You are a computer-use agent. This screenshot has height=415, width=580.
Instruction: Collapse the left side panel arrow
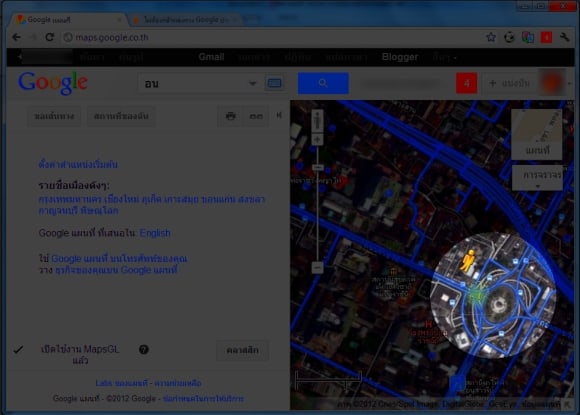click(x=279, y=115)
